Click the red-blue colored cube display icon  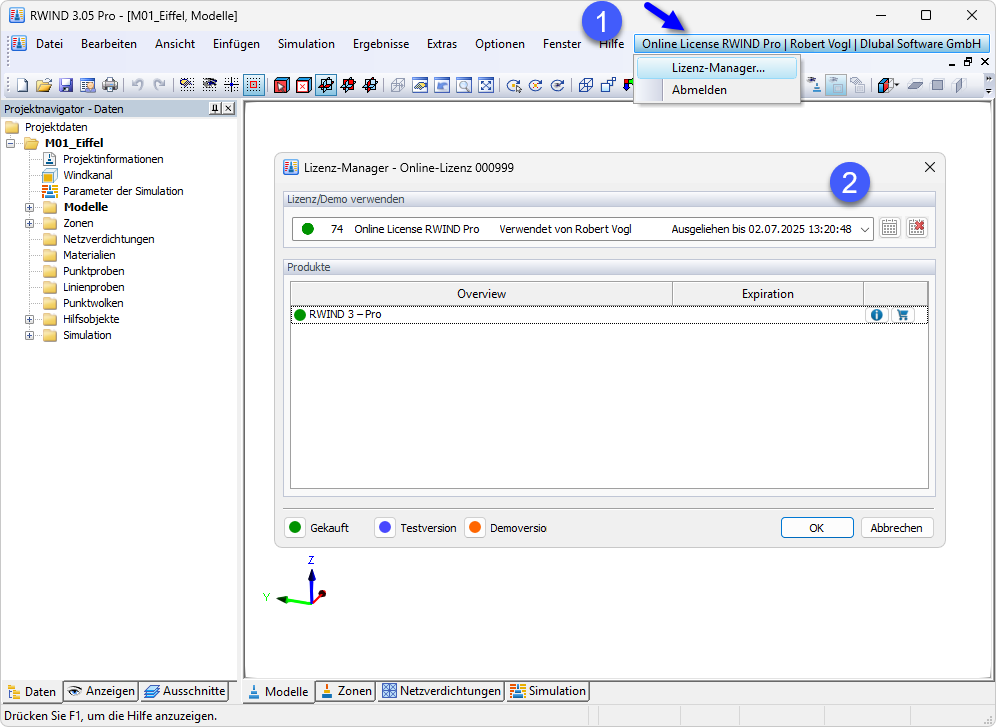click(x=885, y=85)
